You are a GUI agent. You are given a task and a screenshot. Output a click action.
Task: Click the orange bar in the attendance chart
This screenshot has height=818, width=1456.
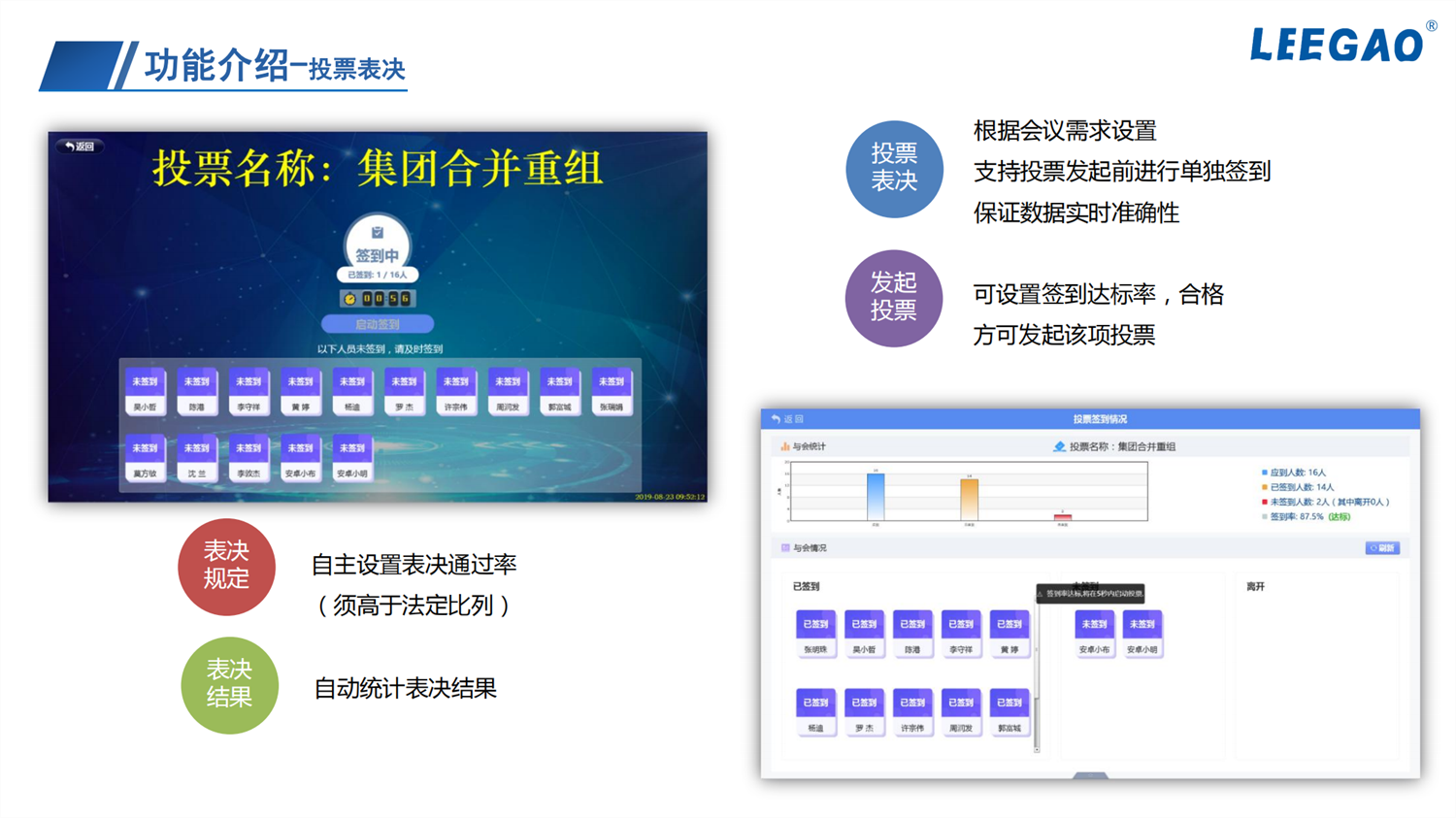(x=969, y=499)
